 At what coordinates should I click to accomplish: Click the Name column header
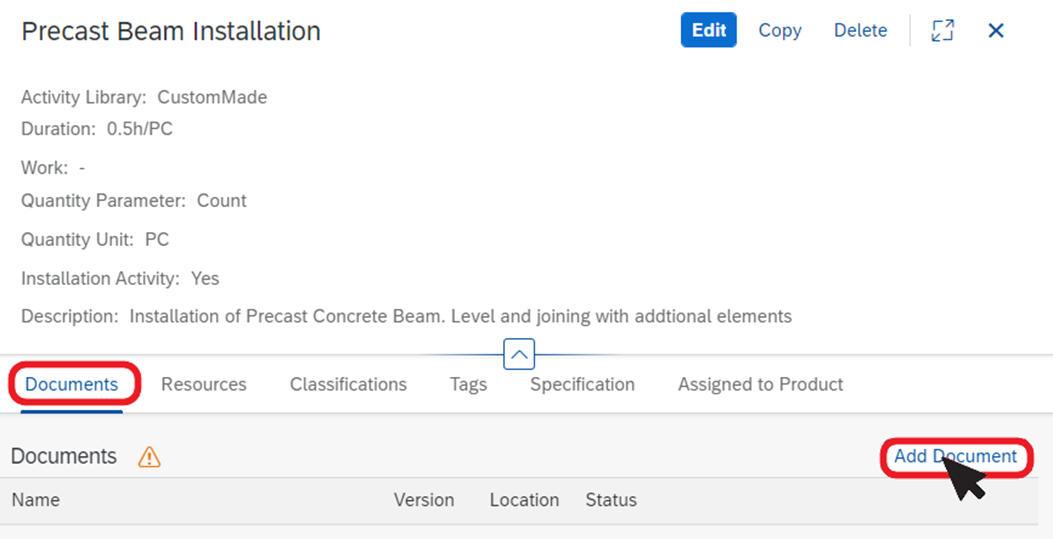(x=36, y=500)
